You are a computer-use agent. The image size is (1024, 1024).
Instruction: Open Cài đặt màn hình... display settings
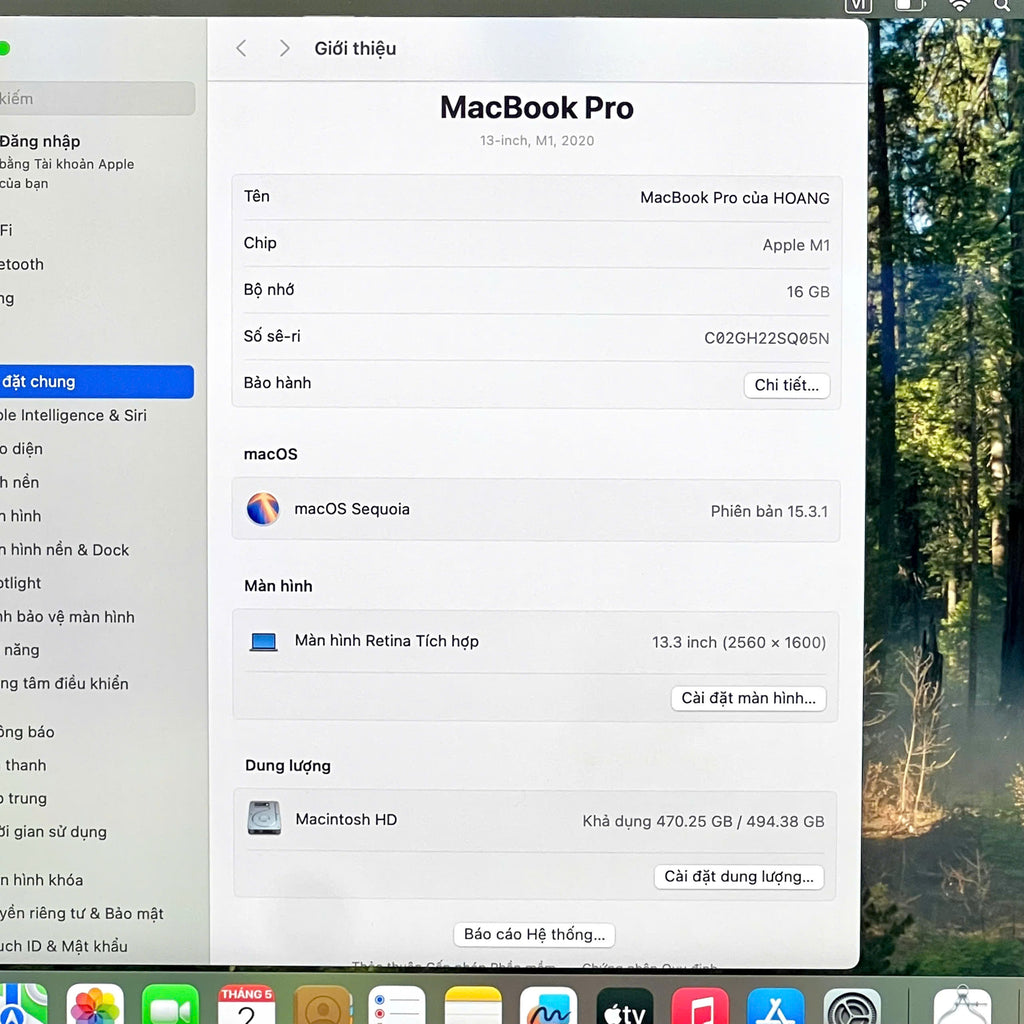(748, 698)
